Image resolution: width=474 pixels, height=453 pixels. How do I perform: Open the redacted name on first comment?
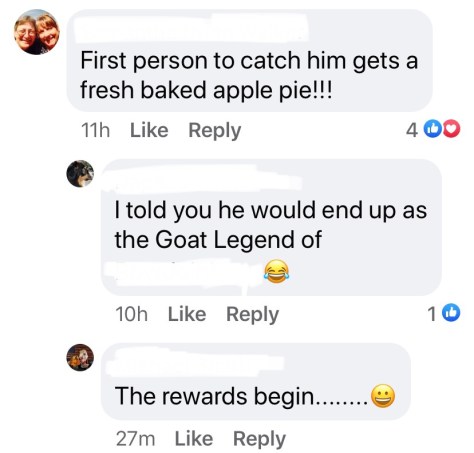191,28
